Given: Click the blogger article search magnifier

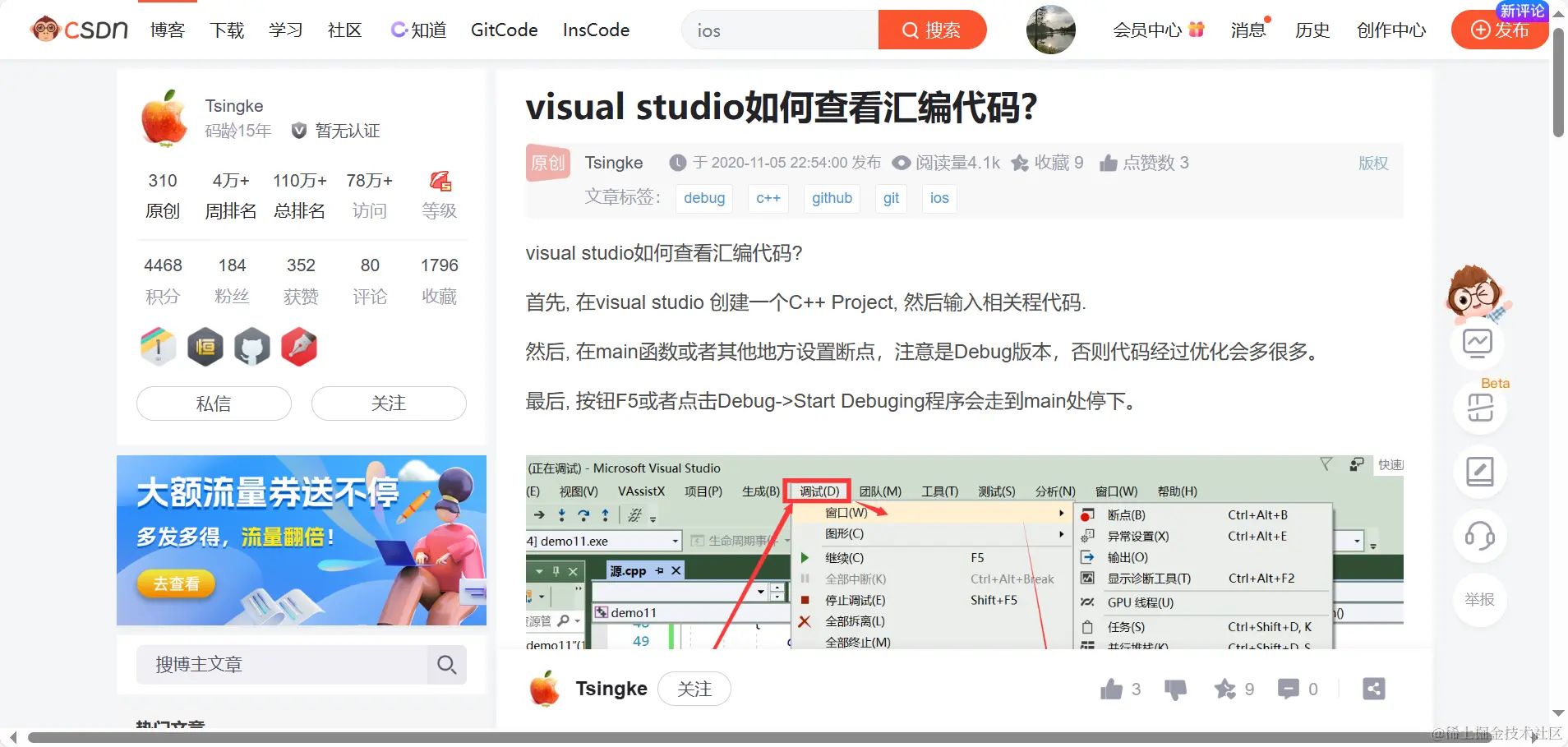Looking at the screenshot, I should coord(447,665).
